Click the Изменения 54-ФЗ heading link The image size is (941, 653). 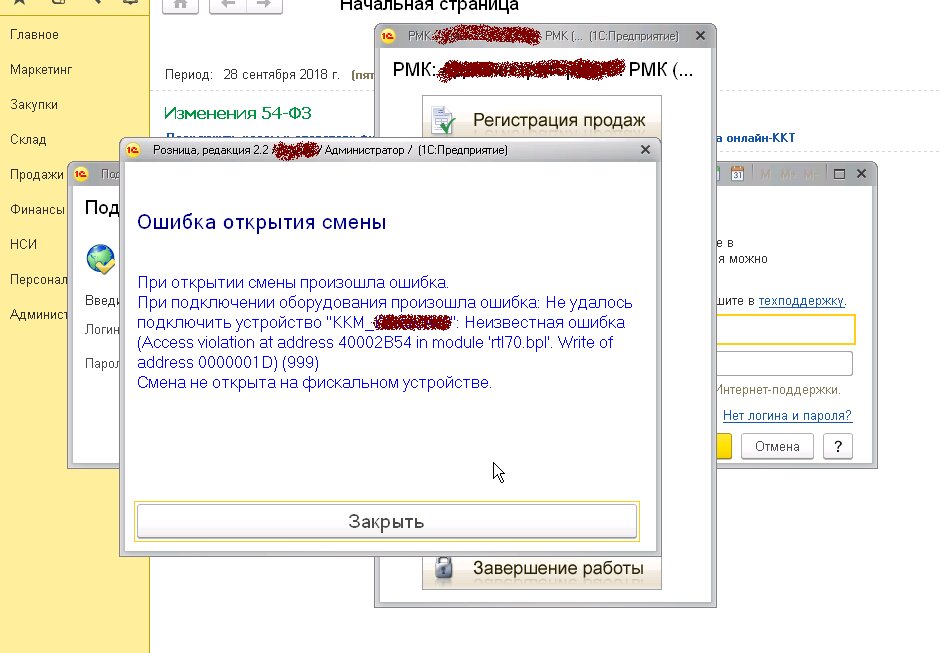pyautogui.click(x=238, y=113)
